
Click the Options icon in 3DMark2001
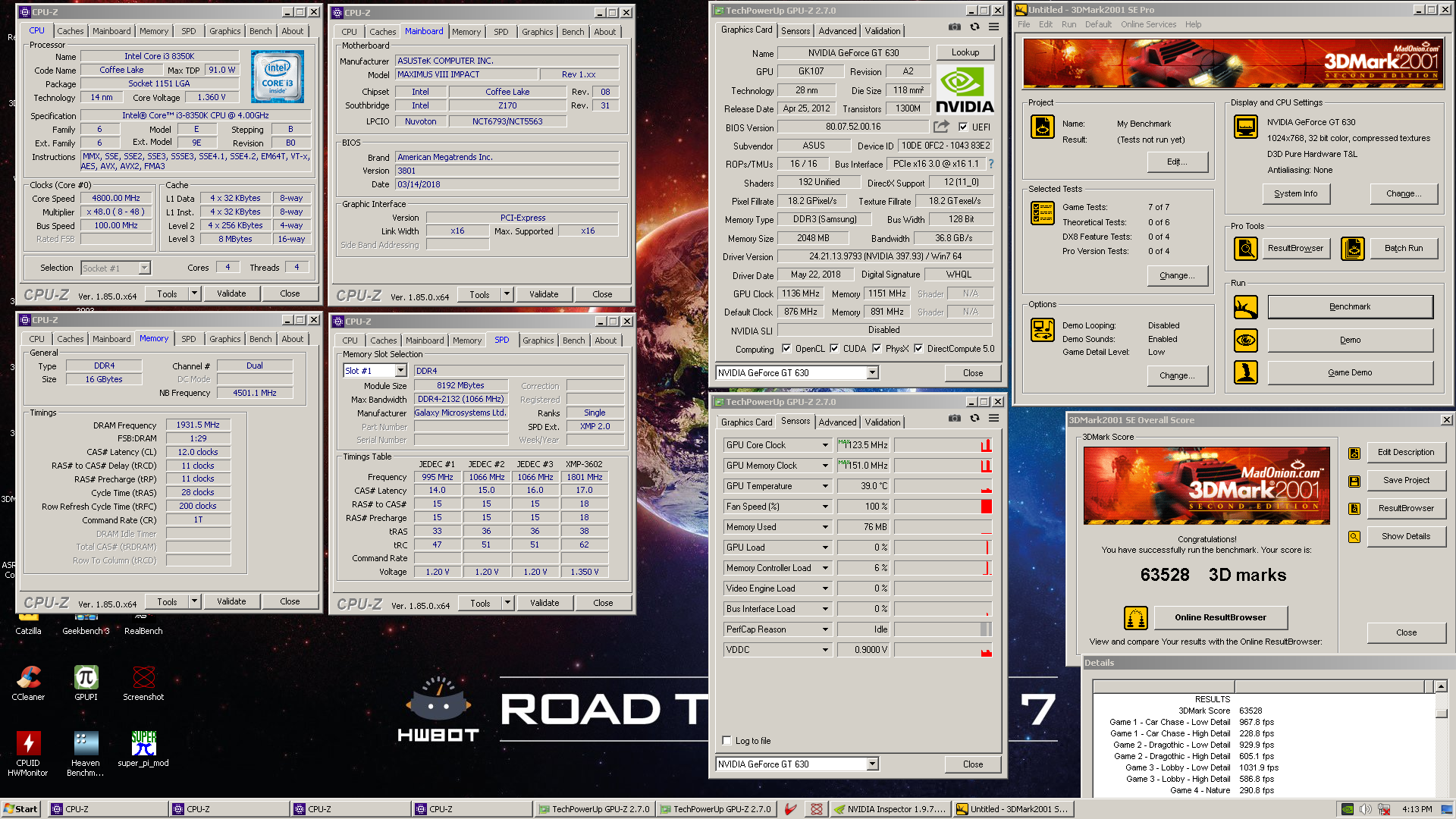[x=1042, y=330]
